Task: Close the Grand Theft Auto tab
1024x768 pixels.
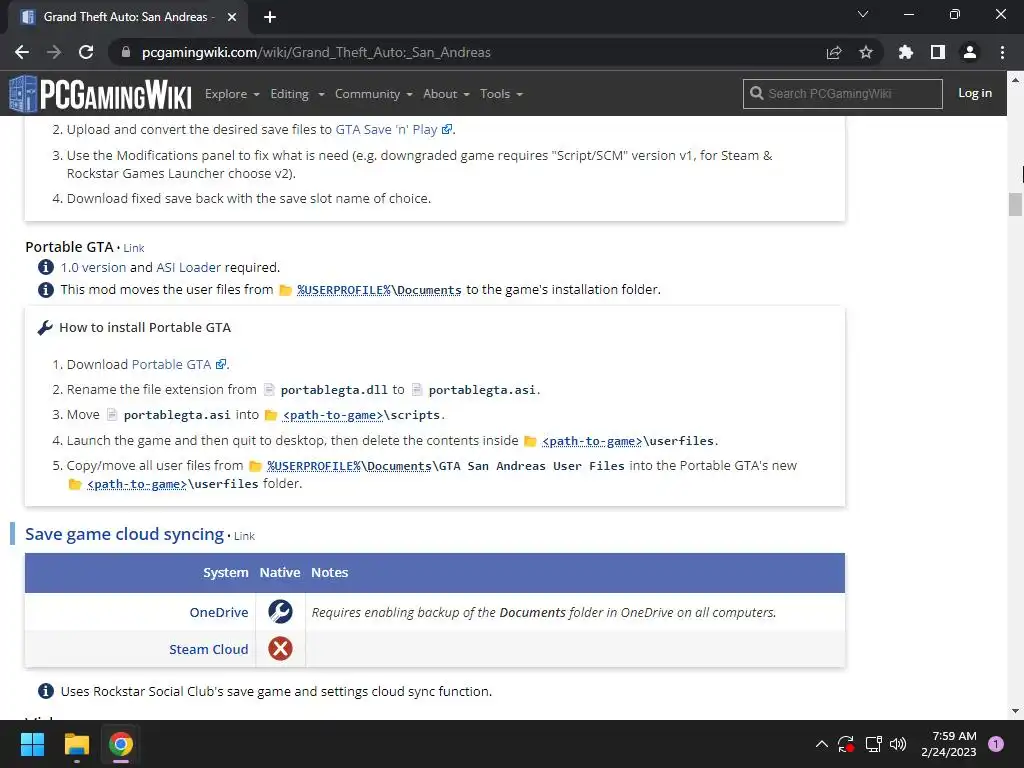Action: (232, 17)
